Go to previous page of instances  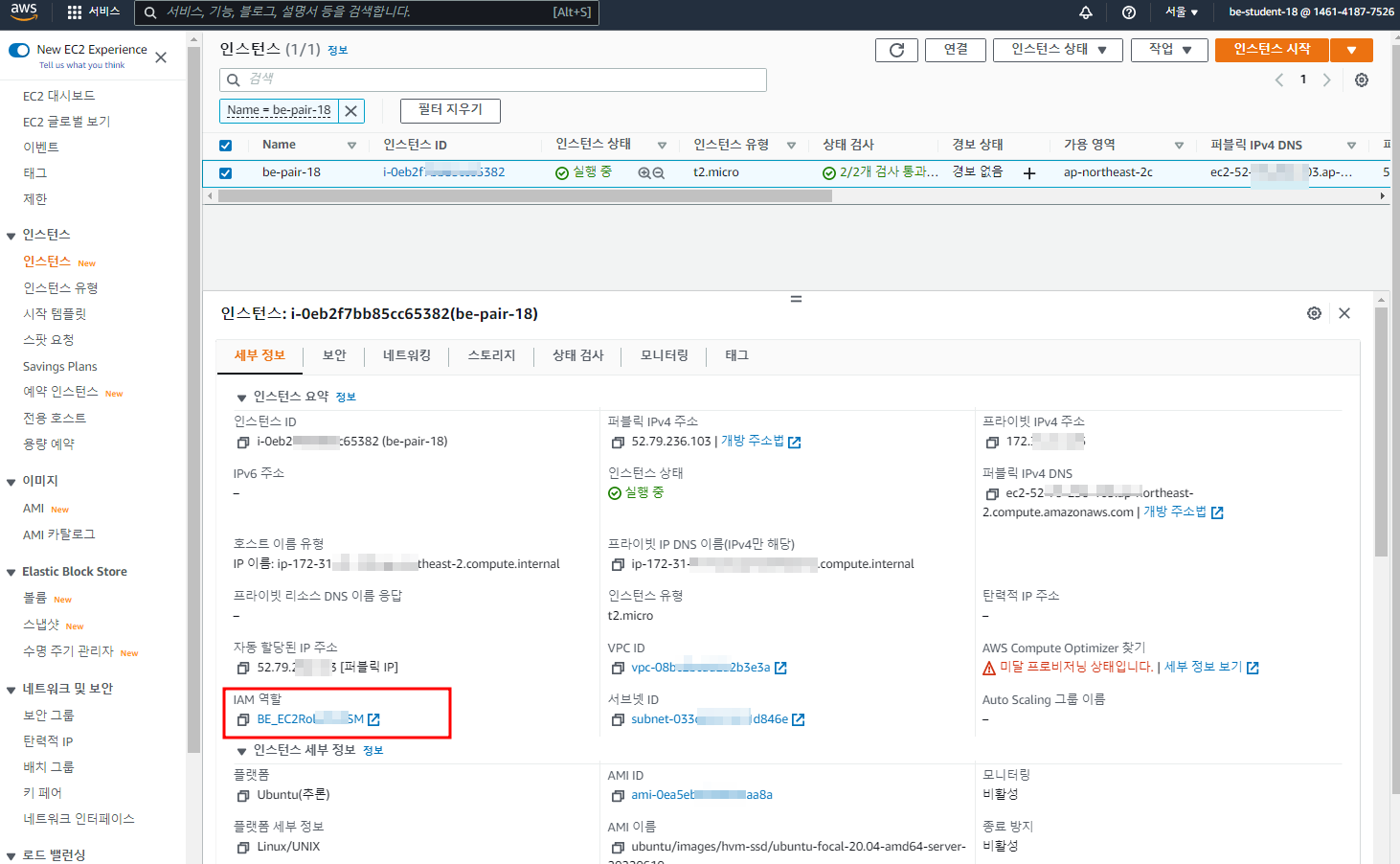click(x=1279, y=80)
